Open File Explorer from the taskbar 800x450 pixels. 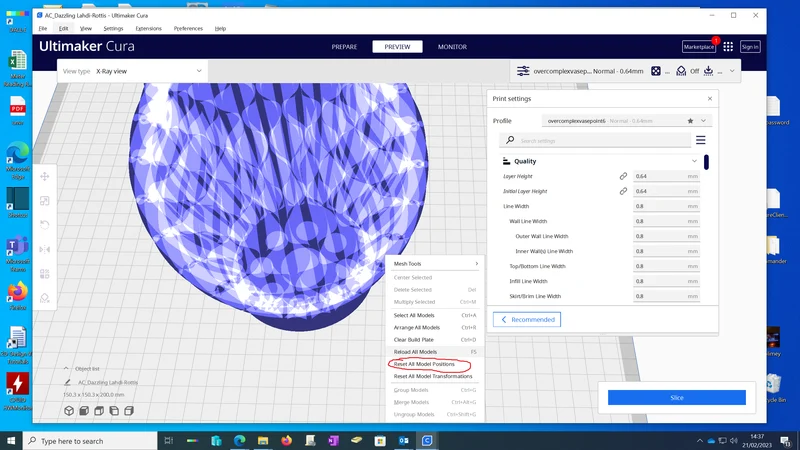click(263, 440)
